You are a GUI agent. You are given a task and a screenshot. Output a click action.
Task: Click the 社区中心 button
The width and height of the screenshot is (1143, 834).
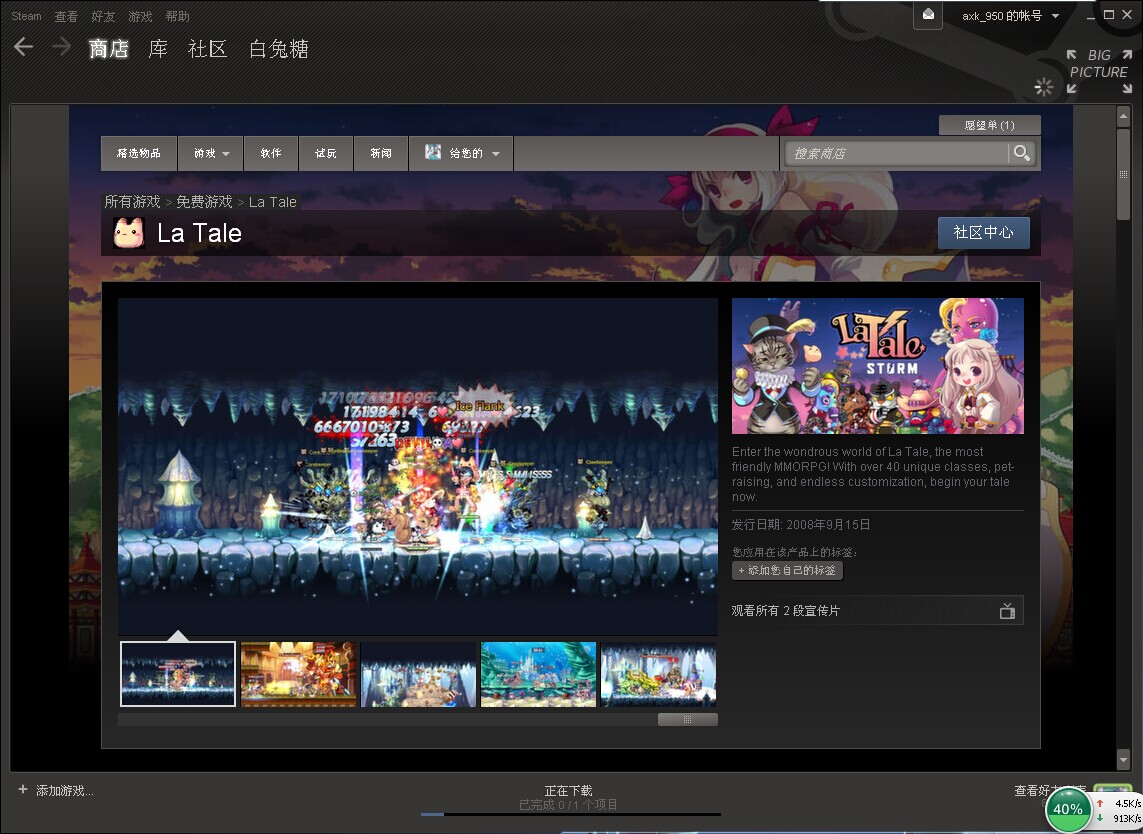pos(983,233)
